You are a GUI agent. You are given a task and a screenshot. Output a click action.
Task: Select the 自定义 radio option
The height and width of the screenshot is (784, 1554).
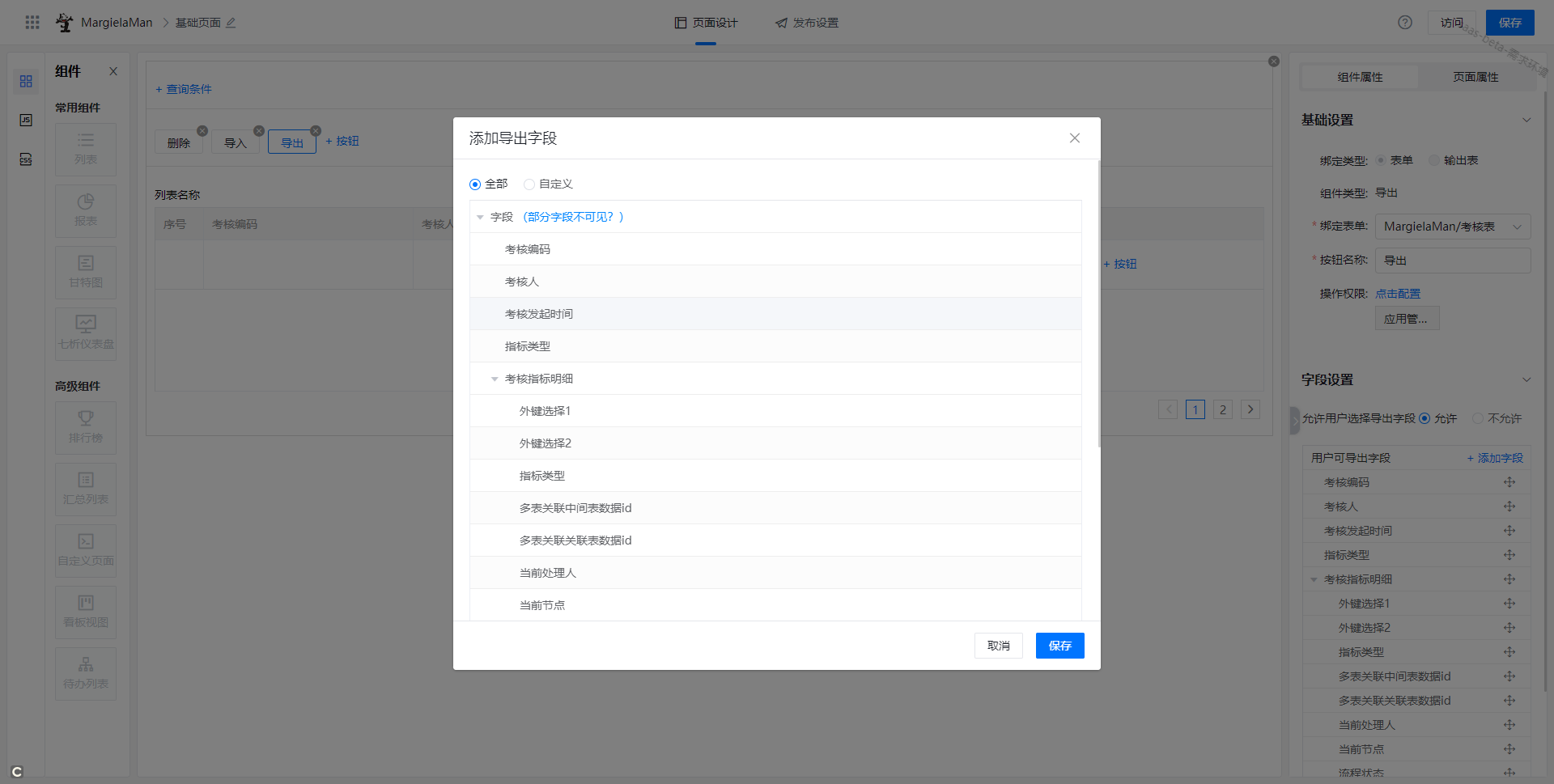[529, 184]
